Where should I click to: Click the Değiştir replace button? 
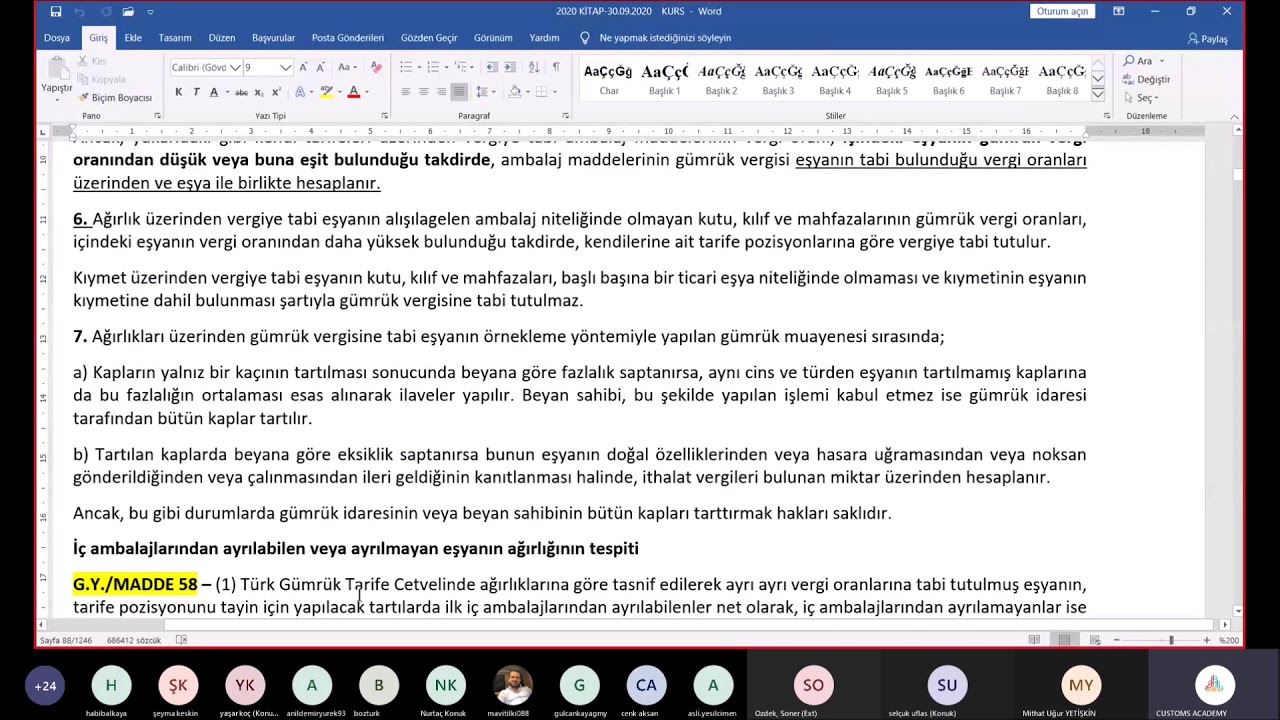(1146, 79)
